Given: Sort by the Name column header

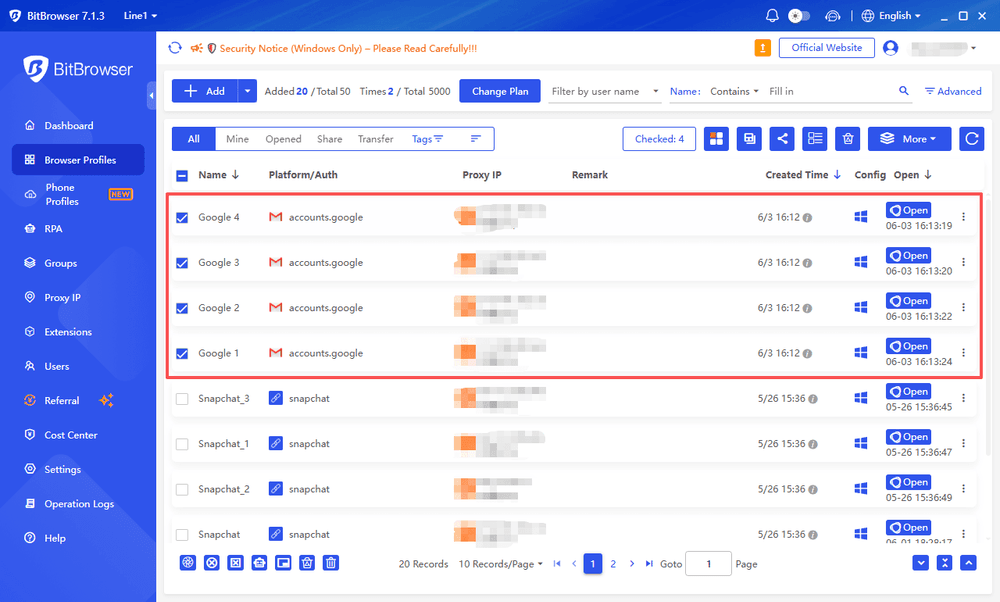Looking at the screenshot, I should 218,175.
